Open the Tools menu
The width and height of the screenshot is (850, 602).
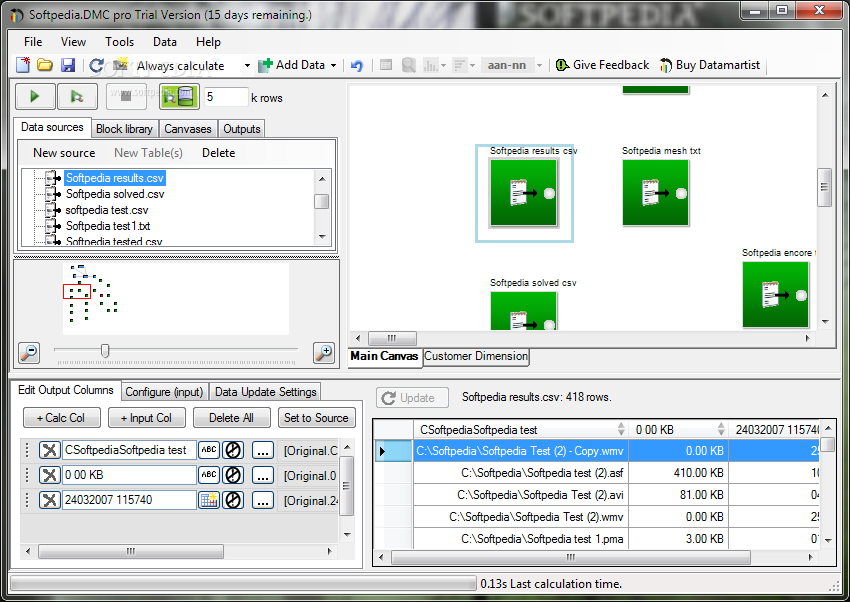coord(119,42)
